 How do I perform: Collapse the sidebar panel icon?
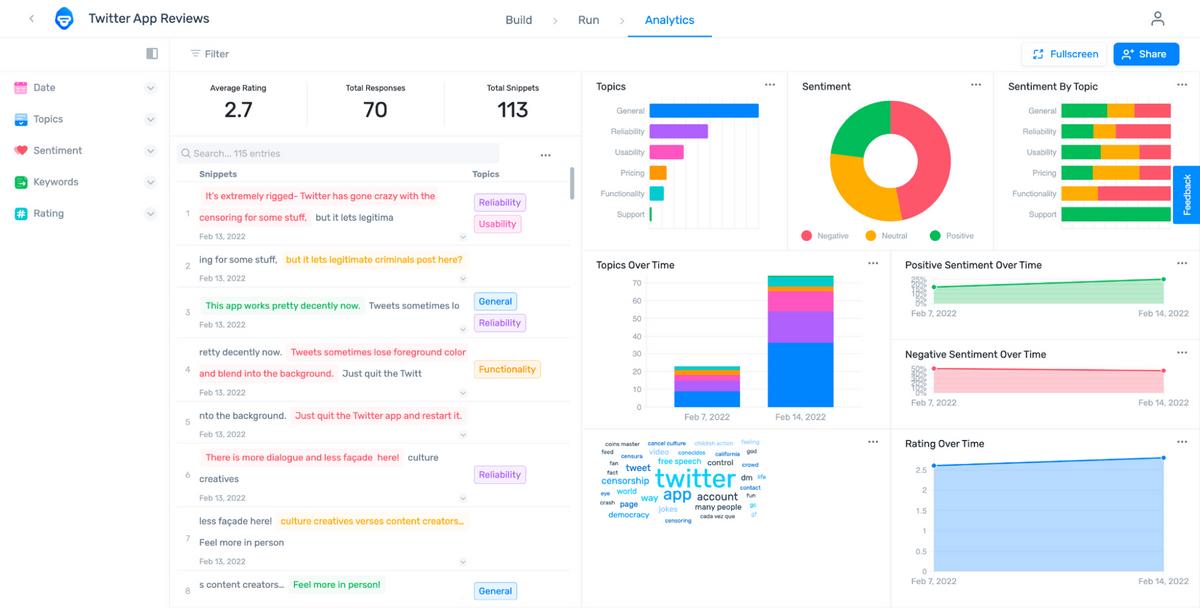152,54
